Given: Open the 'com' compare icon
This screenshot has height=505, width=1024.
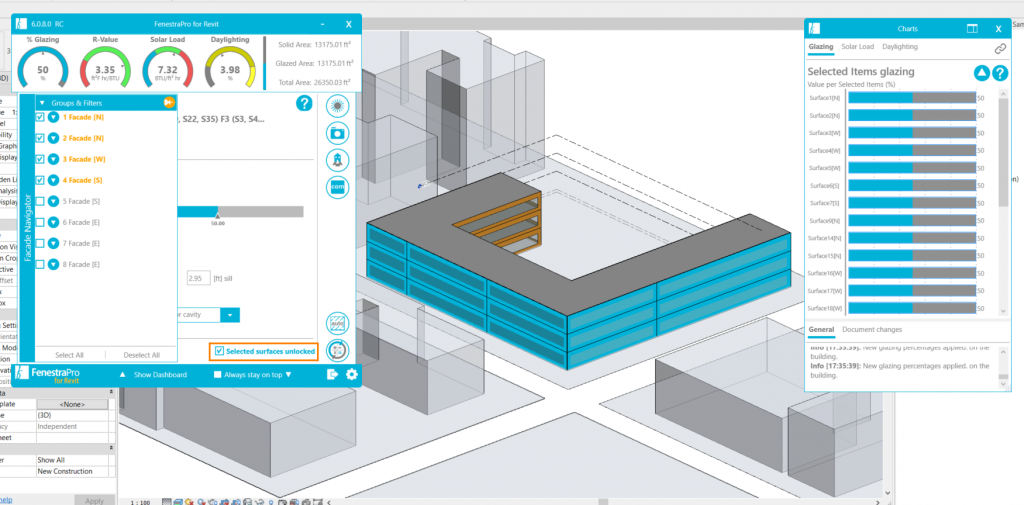Looking at the screenshot, I should [x=338, y=187].
